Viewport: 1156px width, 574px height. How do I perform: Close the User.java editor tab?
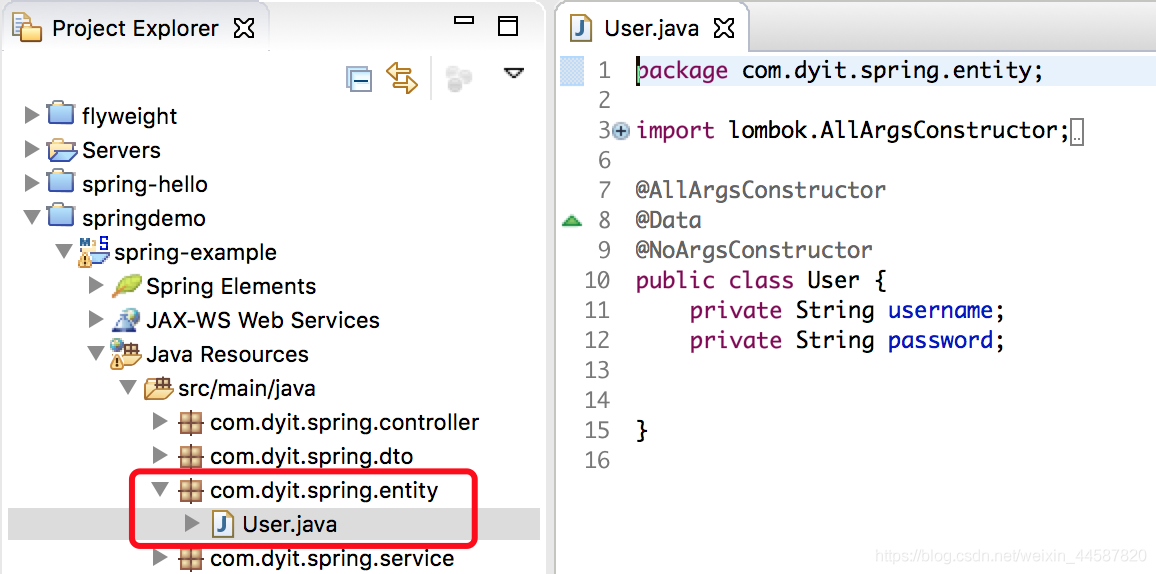(x=725, y=29)
